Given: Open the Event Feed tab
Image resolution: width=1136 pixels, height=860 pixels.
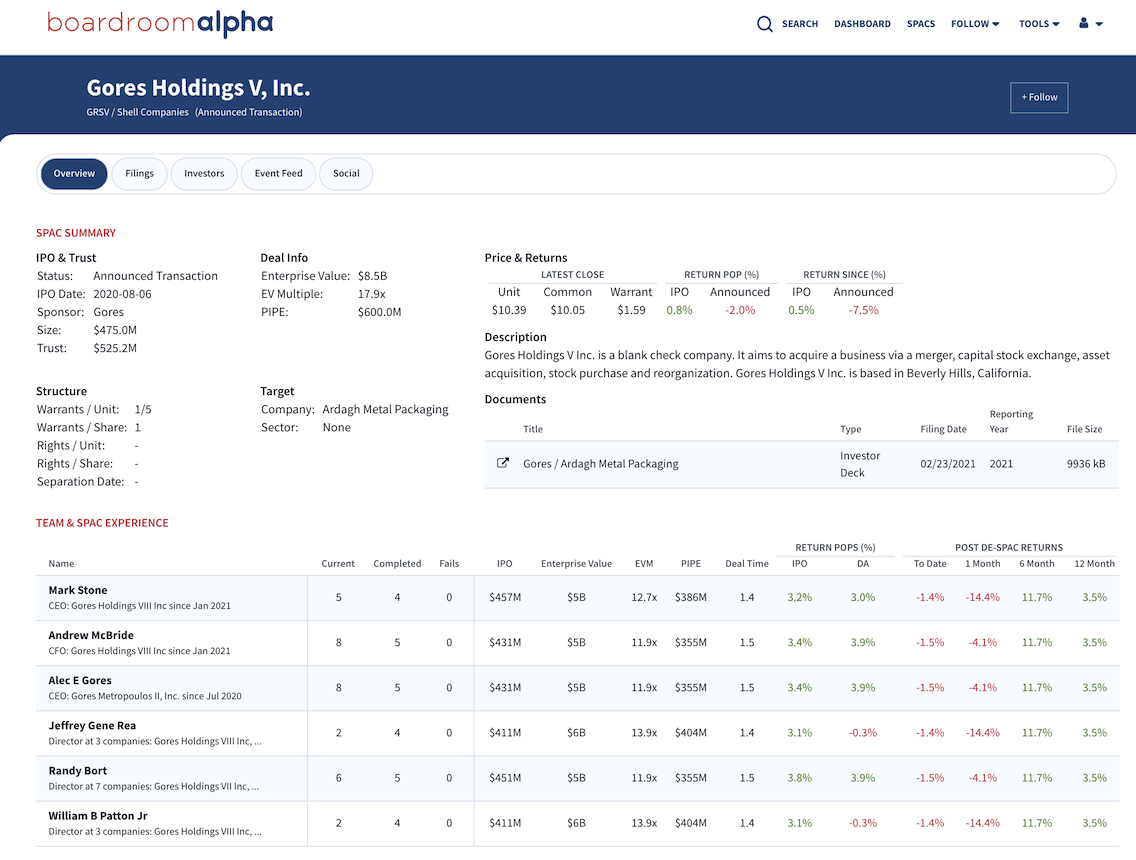Looking at the screenshot, I should pos(278,174).
